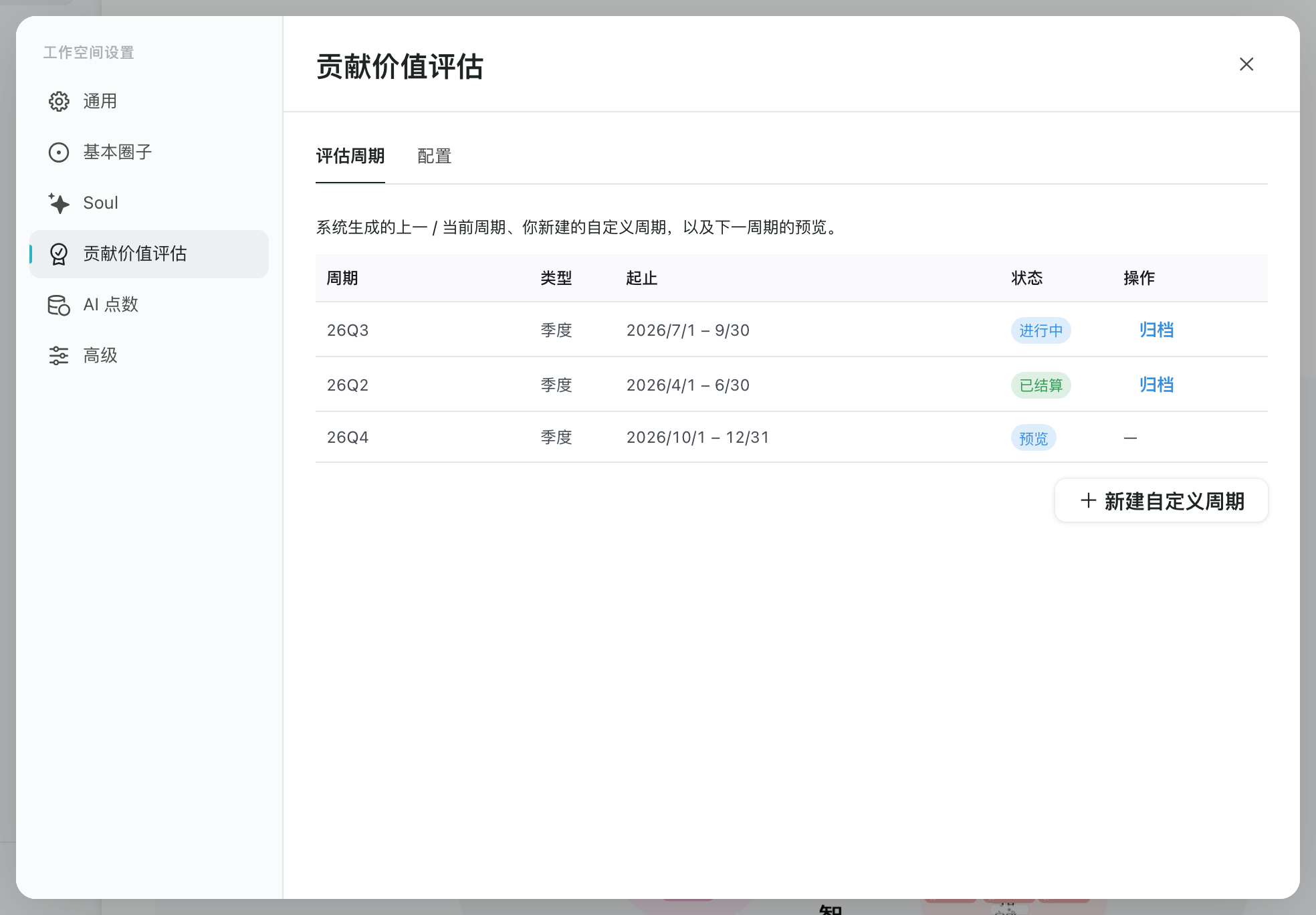This screenshot has width=1316, height=915.
Task: Click the 贡献价值评估 dialog title
Action: click(400, 67)
